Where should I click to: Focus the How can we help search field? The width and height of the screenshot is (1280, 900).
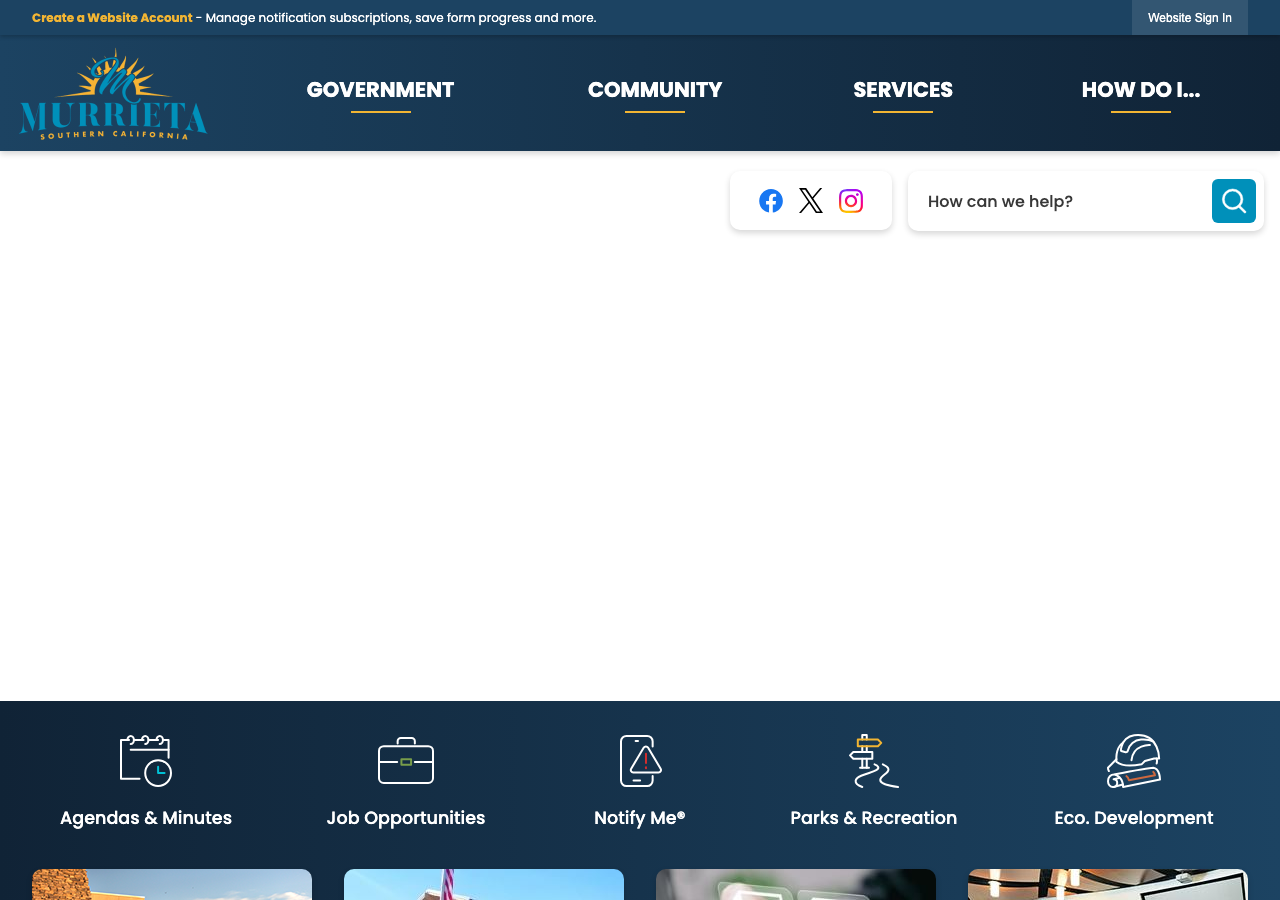(x=1060, y=201)
